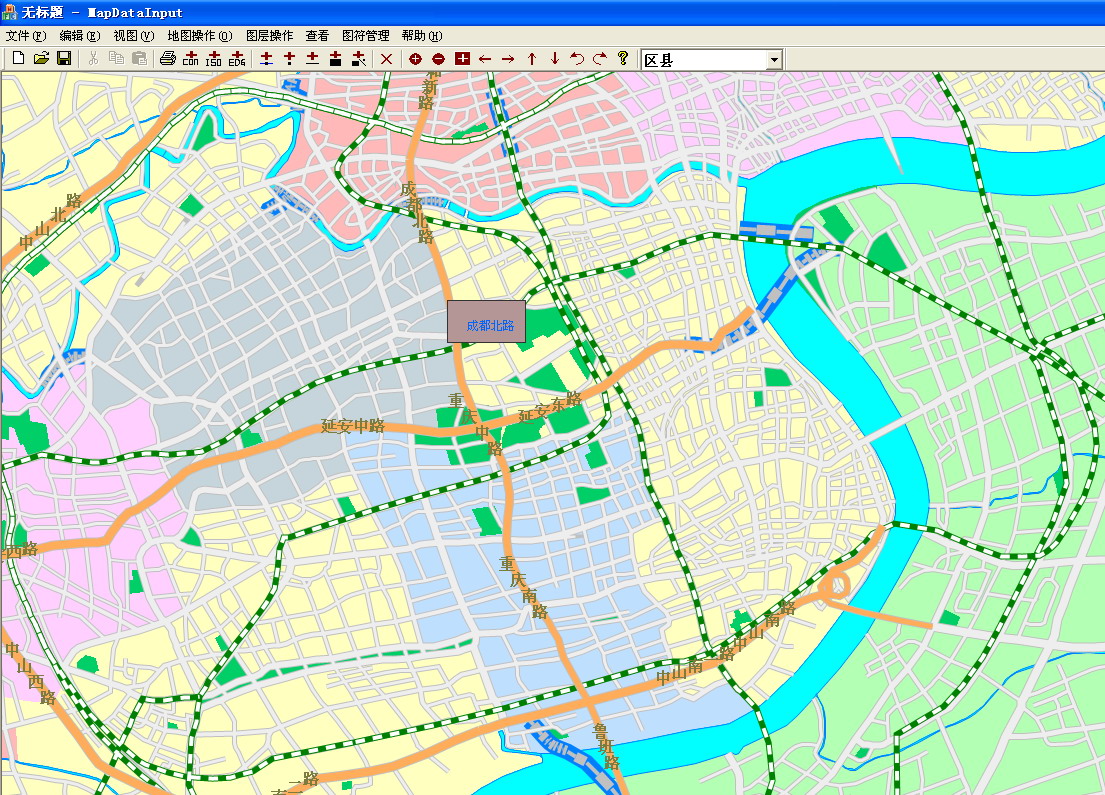The height and width of the screenshot is (795, 1105).
Task: Click the 重庆南路 road label
Action: [x=524, y=587]
